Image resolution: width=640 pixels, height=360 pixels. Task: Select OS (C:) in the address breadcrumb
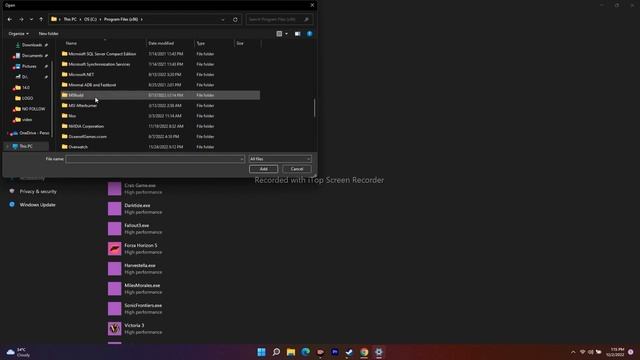[90, 19]
